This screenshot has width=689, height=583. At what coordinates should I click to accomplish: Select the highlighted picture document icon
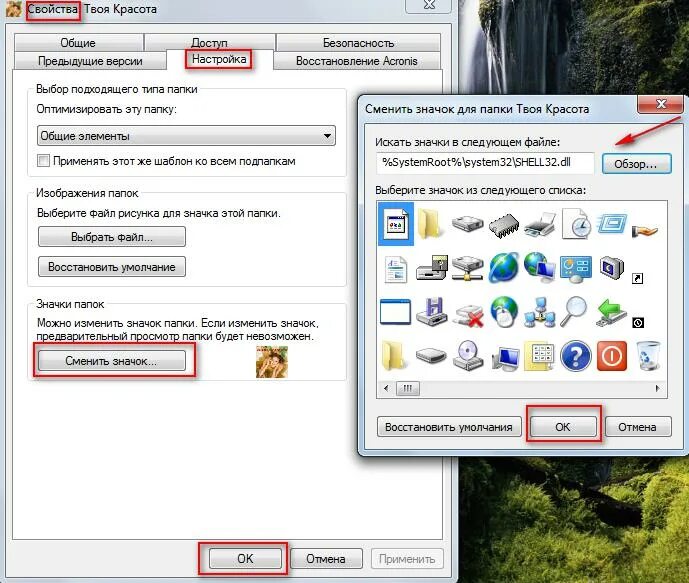(395, 224)
